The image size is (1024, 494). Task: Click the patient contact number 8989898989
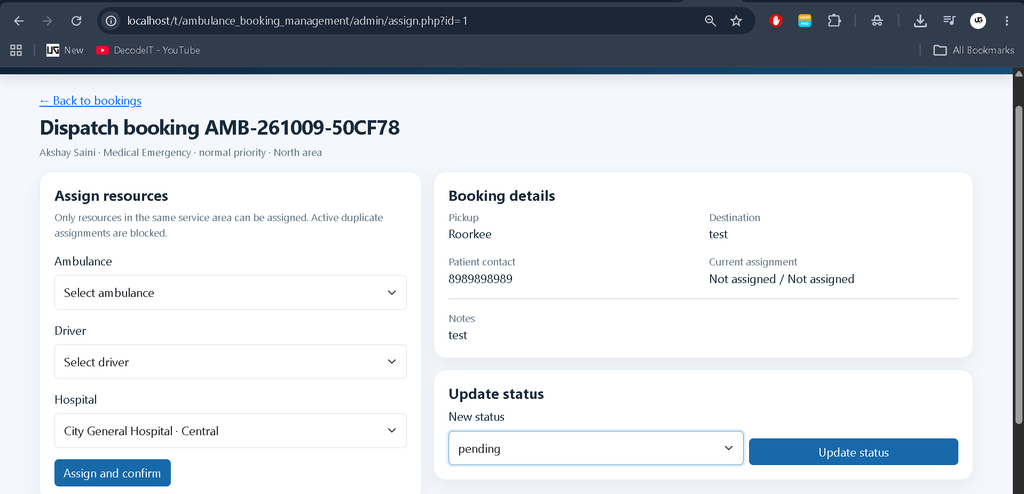pyautogui.click(x=481, y=279)
